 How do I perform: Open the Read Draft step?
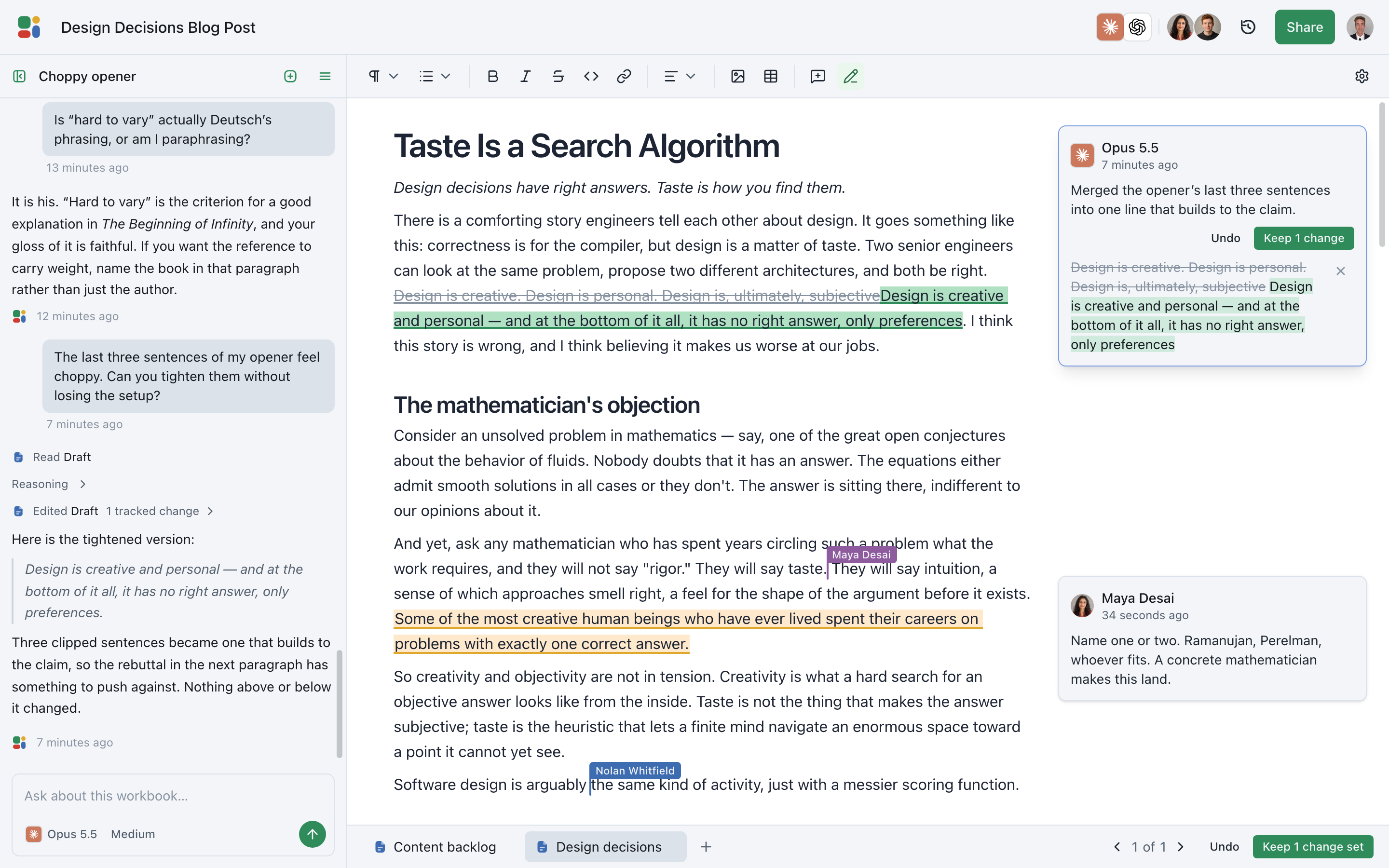52,457
